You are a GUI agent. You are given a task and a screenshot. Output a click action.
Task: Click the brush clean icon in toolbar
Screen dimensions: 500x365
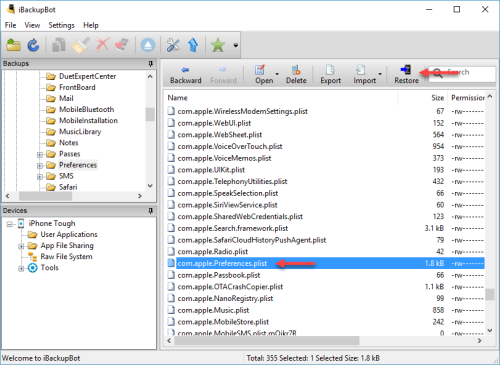(x=80, y=45)
